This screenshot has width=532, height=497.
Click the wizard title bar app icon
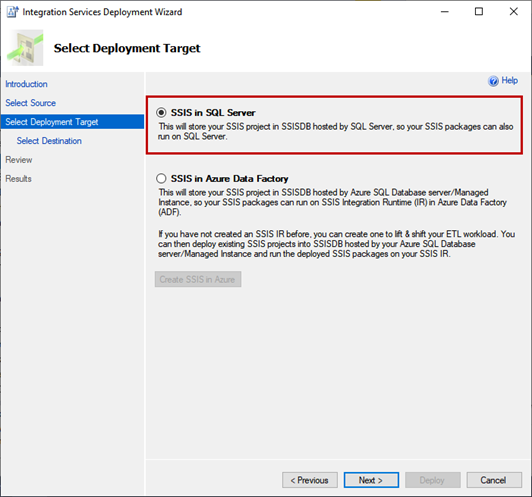[13, 12]
